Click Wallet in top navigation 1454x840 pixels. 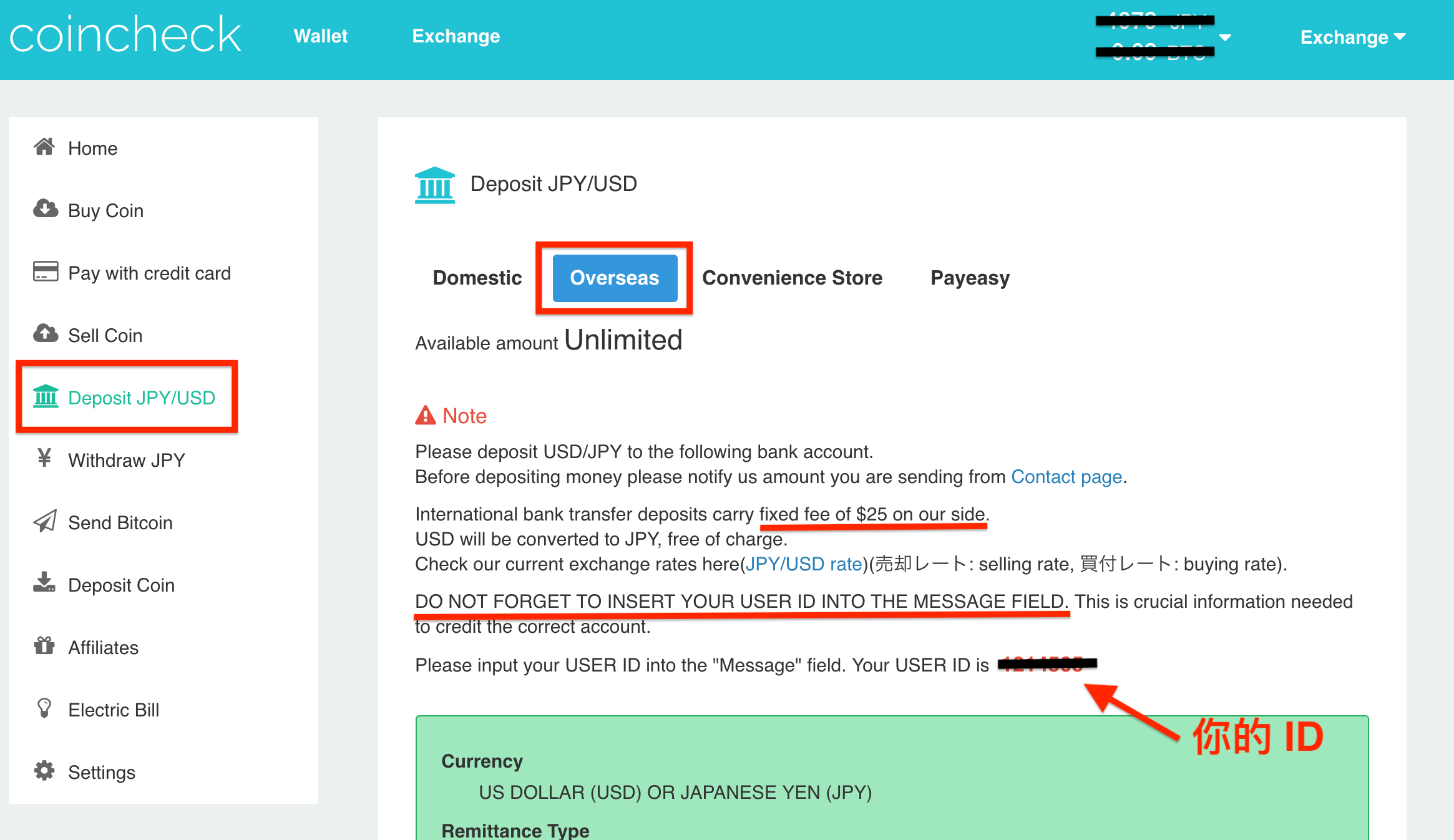coord(320,36)
